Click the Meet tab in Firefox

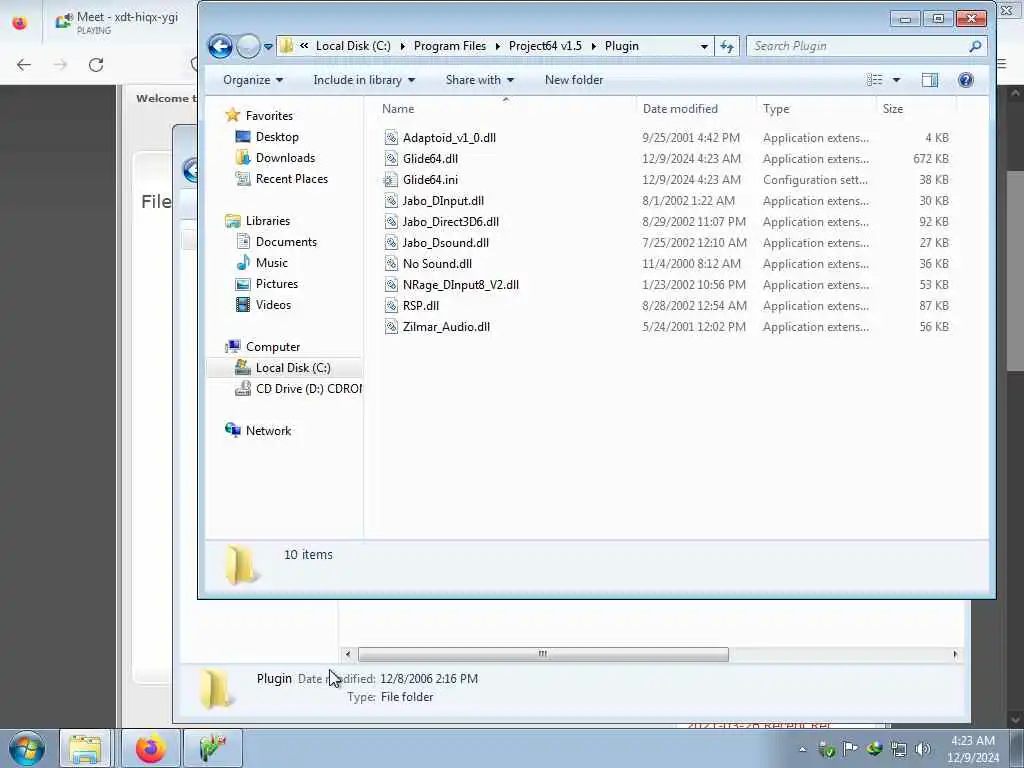click(118, 22)
